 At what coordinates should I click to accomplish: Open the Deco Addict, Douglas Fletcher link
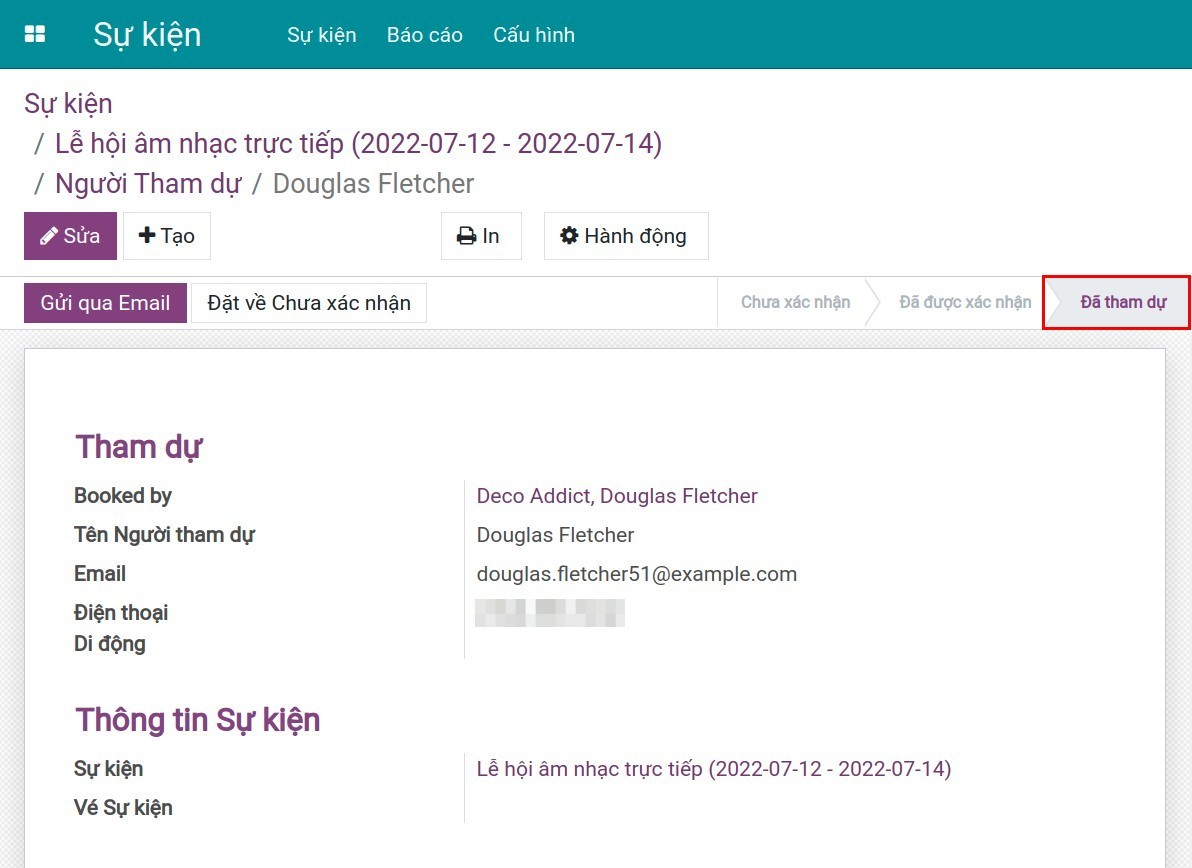[616, 496]
